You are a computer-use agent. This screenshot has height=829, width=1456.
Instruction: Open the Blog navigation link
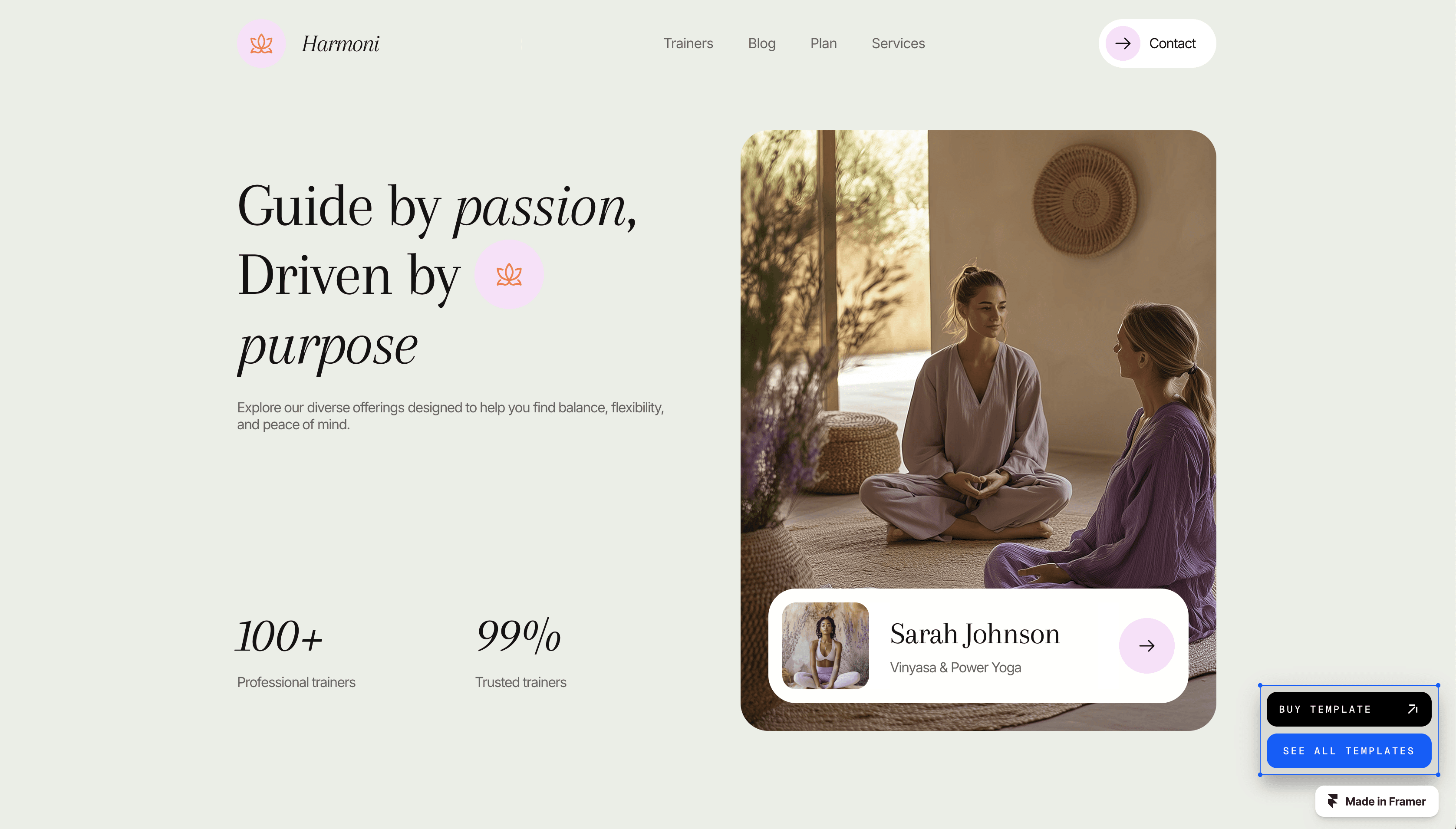(761, 43)
